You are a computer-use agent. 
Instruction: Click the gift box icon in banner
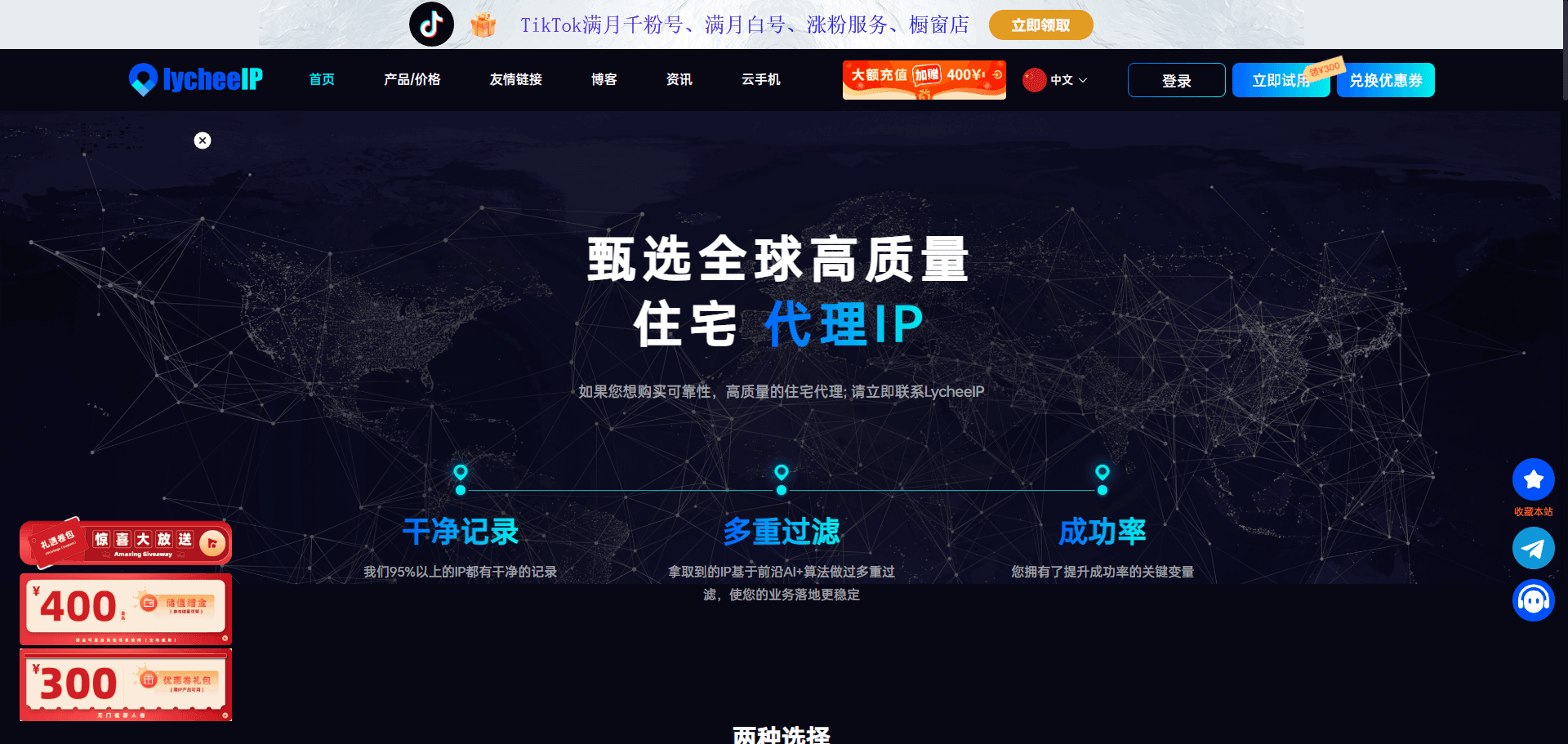coord(483,25)
